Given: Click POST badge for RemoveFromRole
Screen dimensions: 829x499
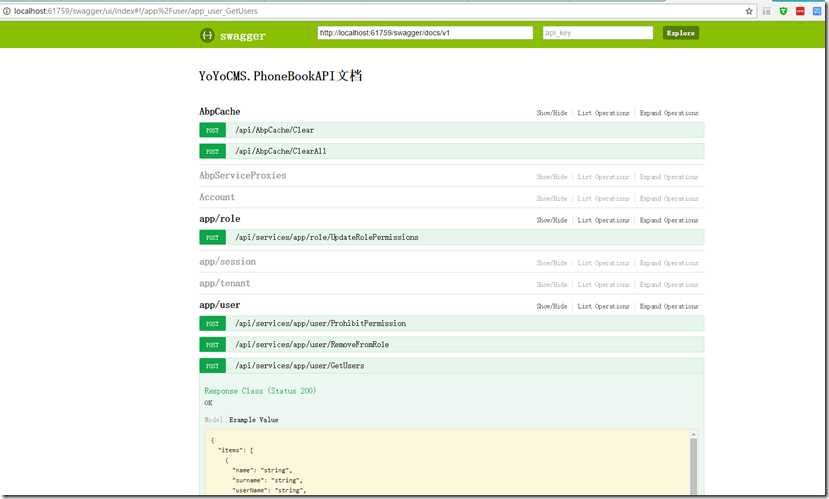Looking at the screenshot, I should (x=213, y=345).
